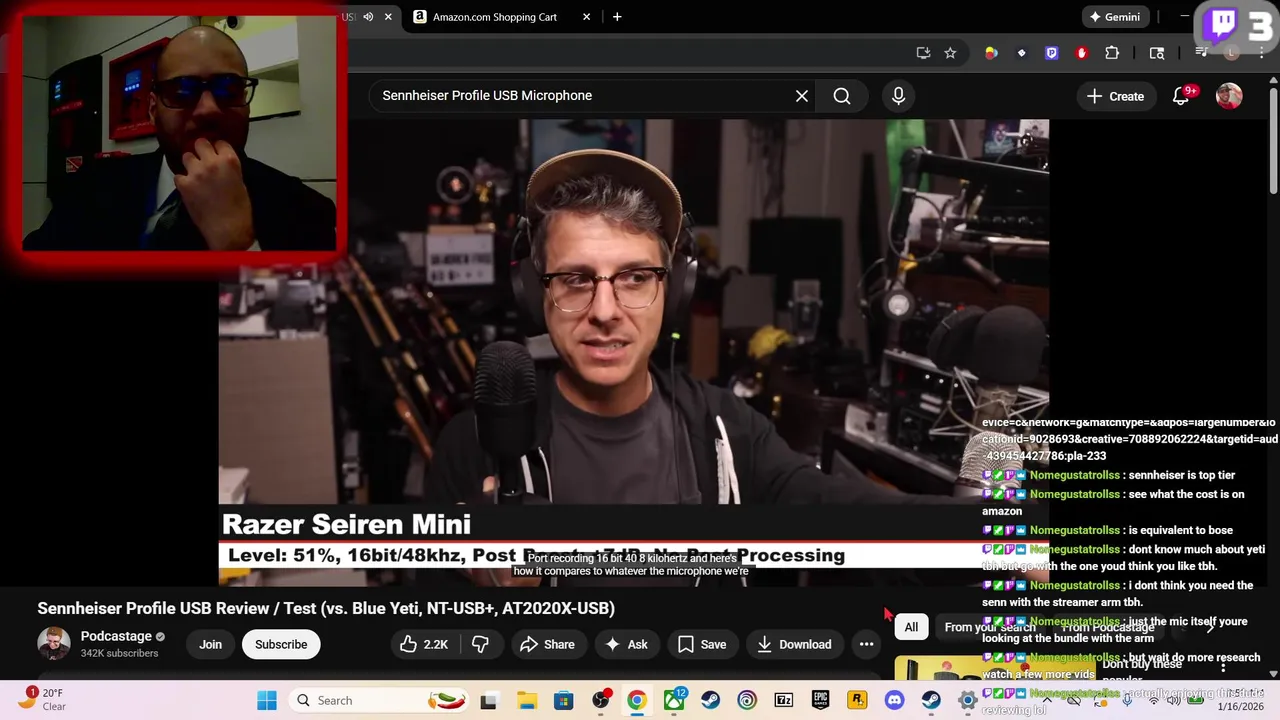Open the Podcastage channel name link
The image size is (1280, 720).
[x=116, y=636]
